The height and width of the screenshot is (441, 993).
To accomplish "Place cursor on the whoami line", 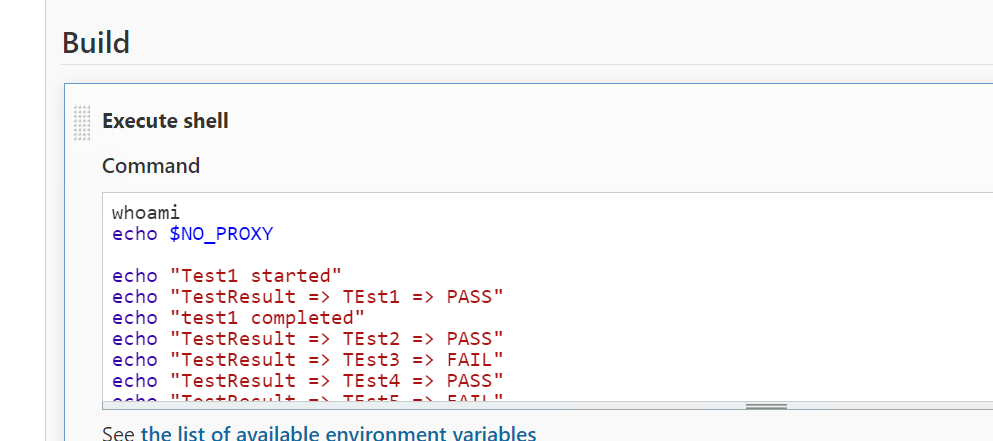I will coord(146,213).
